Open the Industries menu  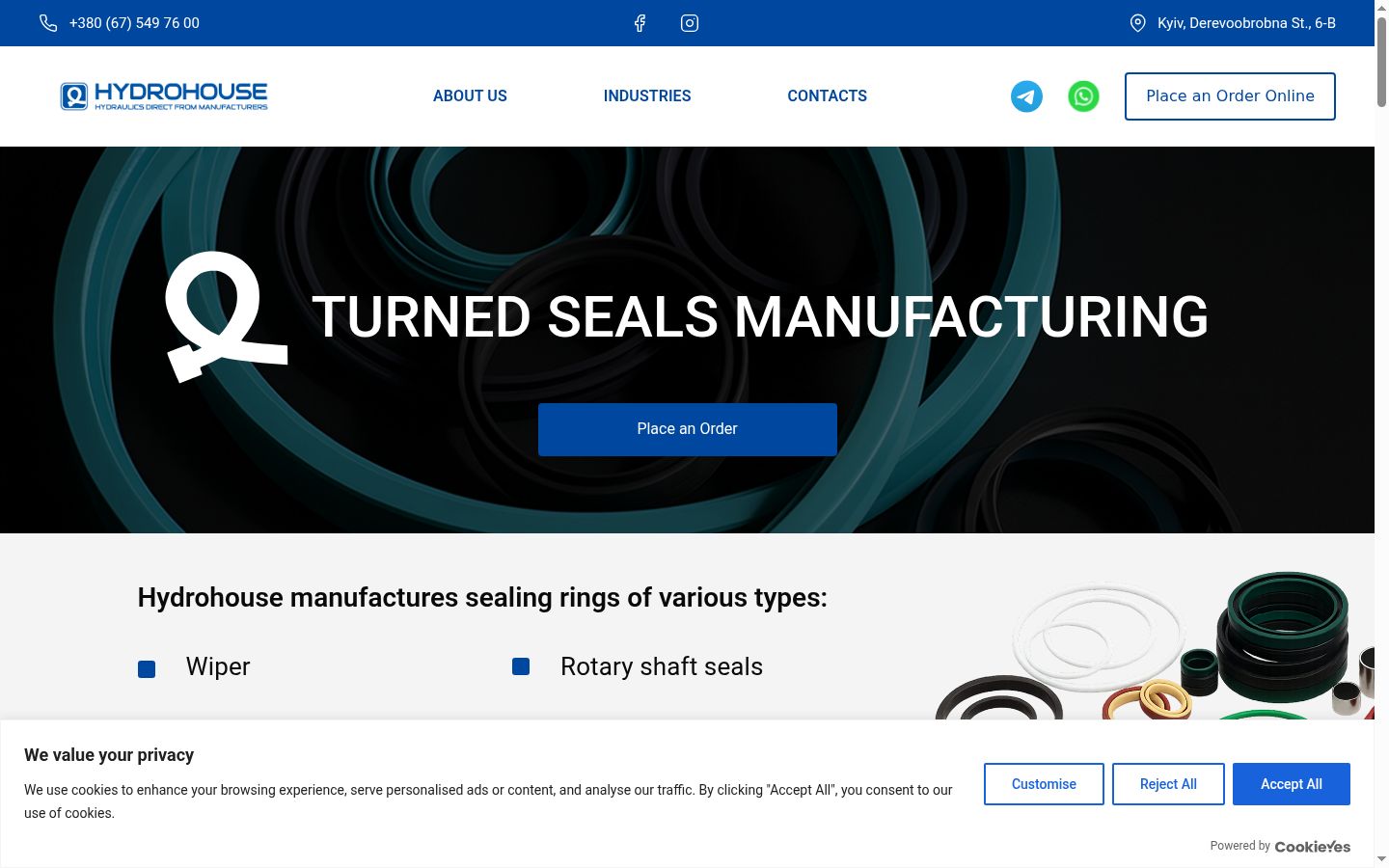pyautogui.click(x=647, y=96)
